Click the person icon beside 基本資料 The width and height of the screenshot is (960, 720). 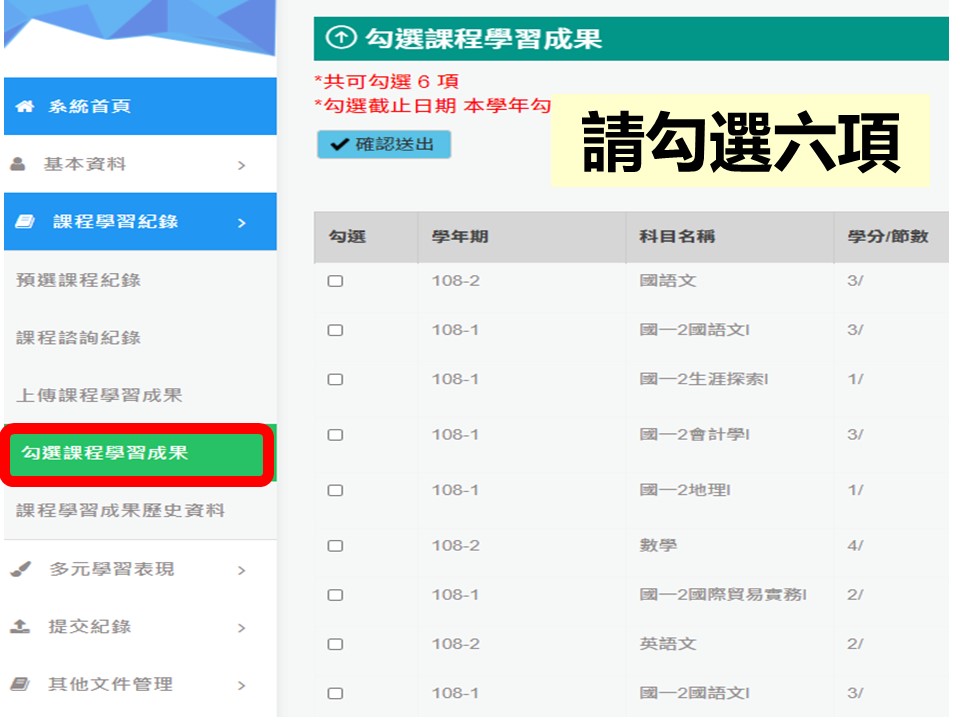[18, 164]
